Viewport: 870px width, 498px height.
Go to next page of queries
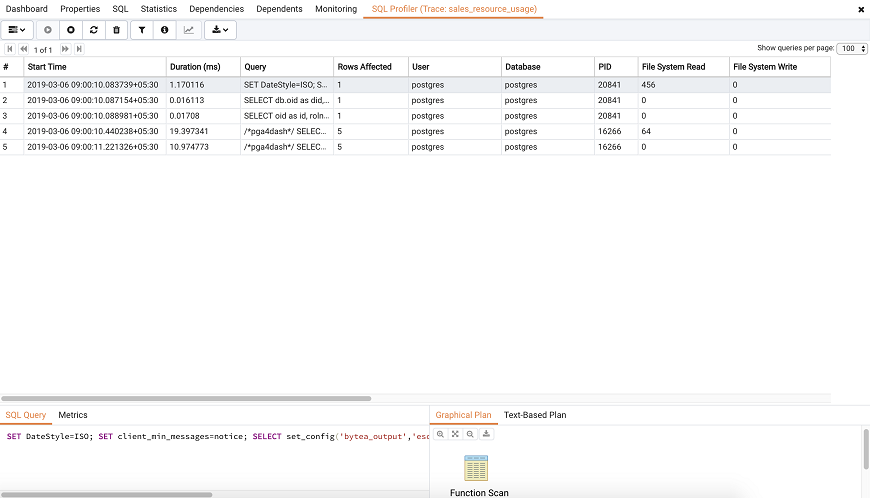point(65,49)
